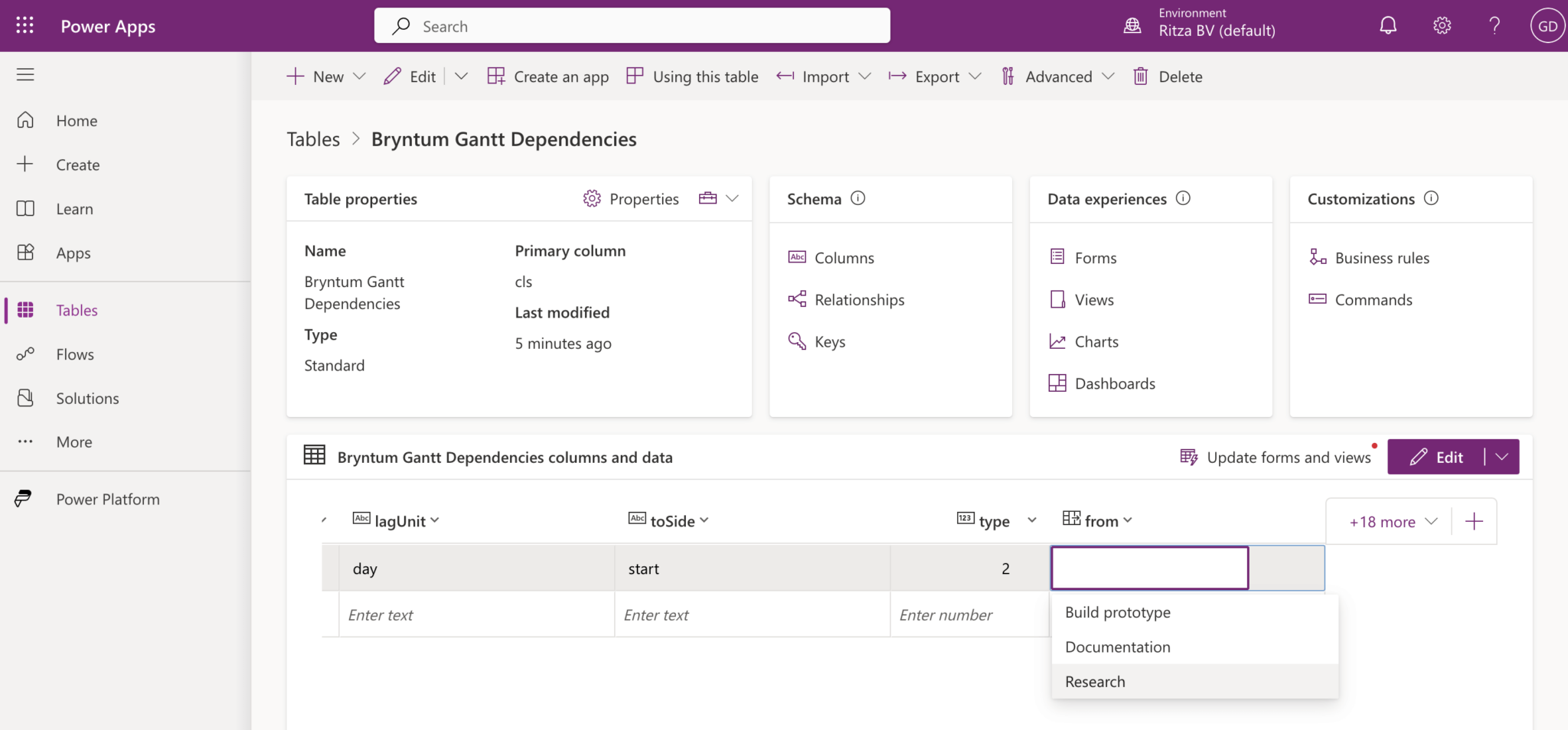
Task: Click the notifications bell icon
Action: (1388, 26)
